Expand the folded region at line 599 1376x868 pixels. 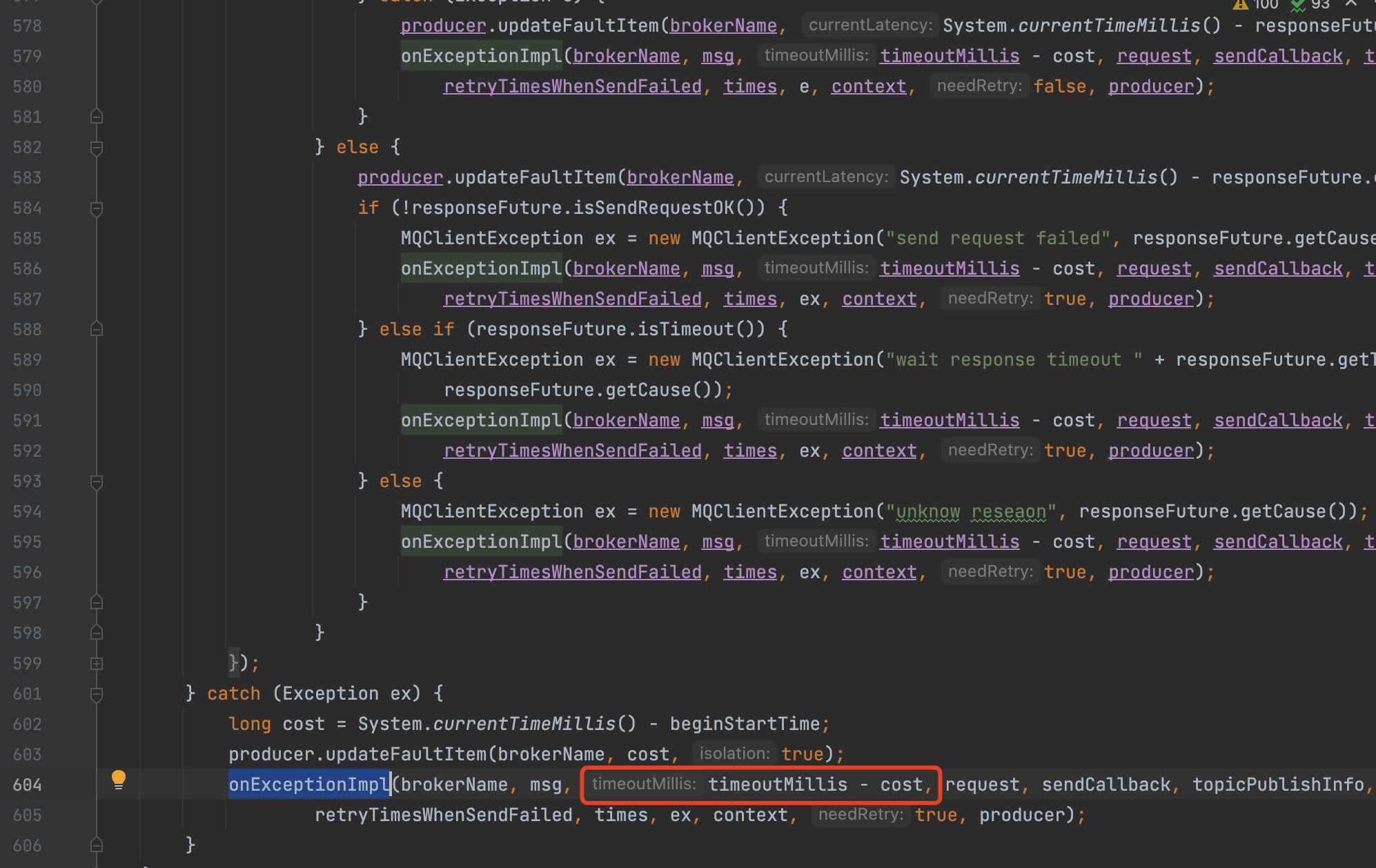point(97,664)
